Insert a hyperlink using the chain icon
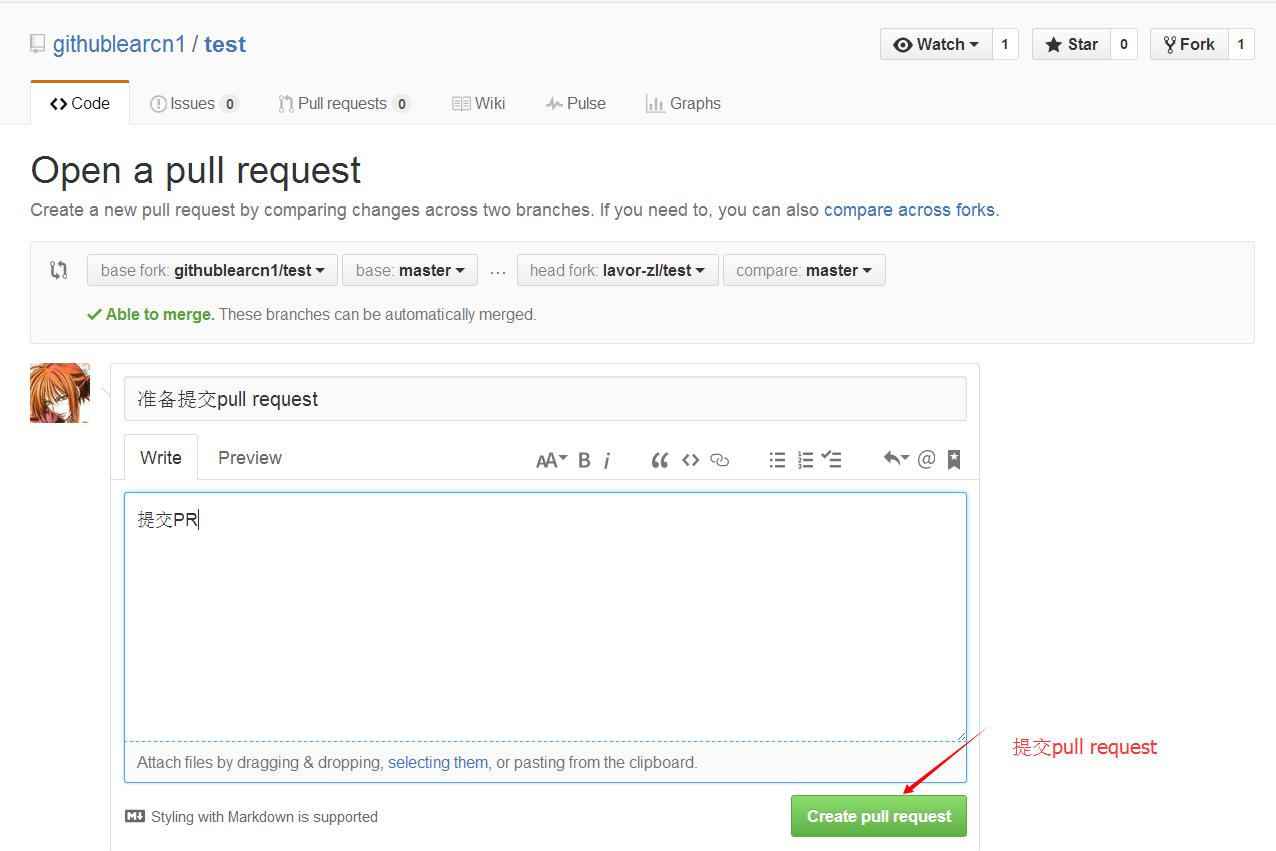Image resolution: width=1276 pixels, height=851 pixels. tap(720, 459)
